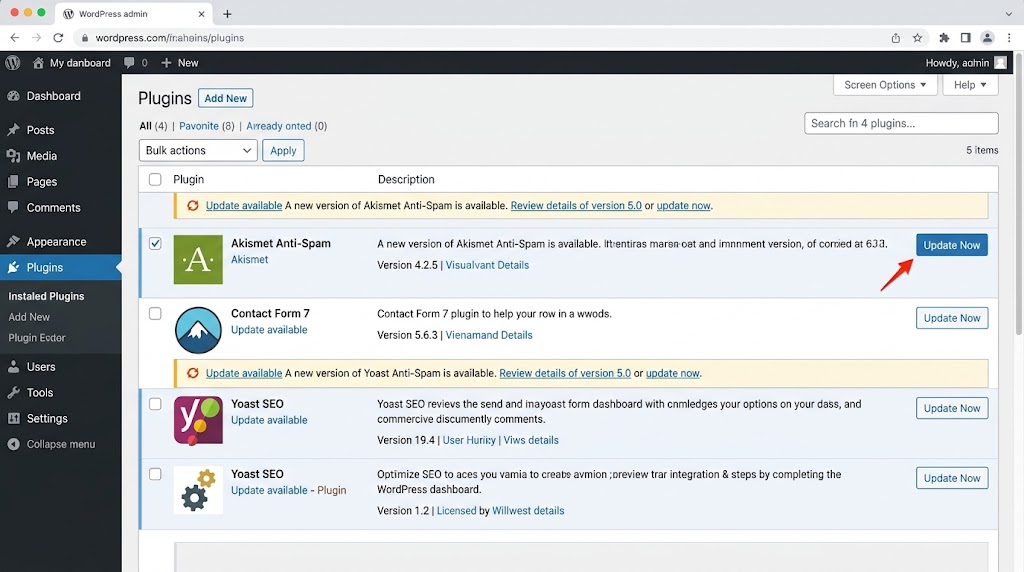Click Update Now for Akismet Anti-Spam
This screenshot has width=1024, height=572.
pyautogui.click(x=952, y=245)
